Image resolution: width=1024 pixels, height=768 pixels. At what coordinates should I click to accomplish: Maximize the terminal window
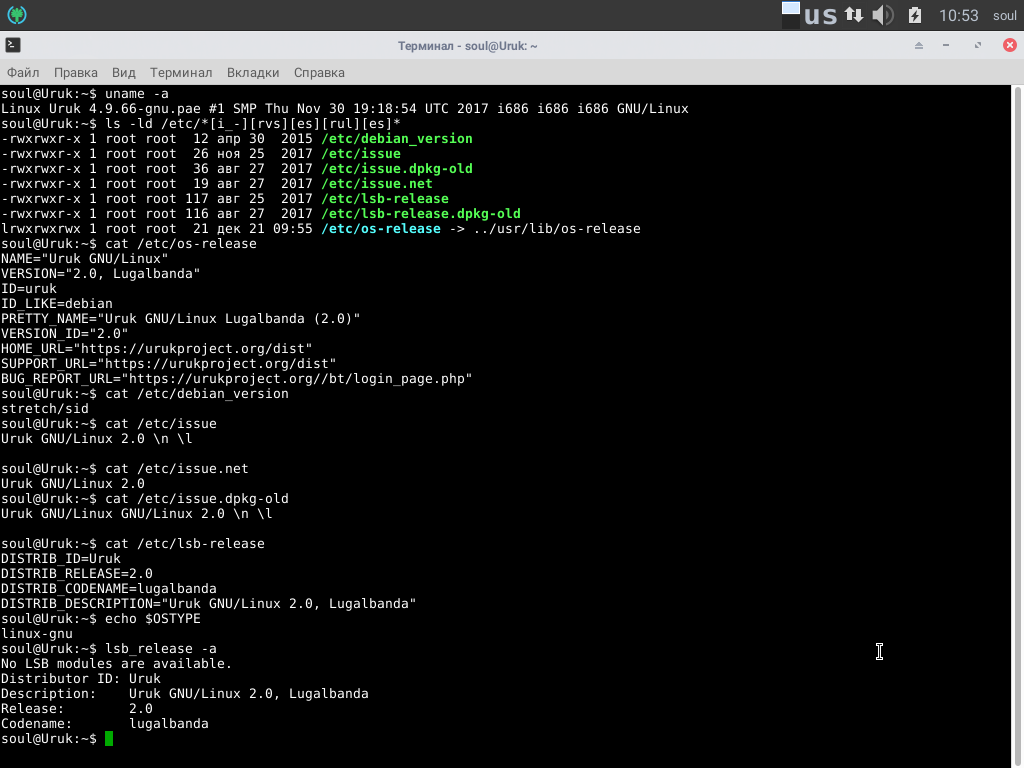pos(978,46)
